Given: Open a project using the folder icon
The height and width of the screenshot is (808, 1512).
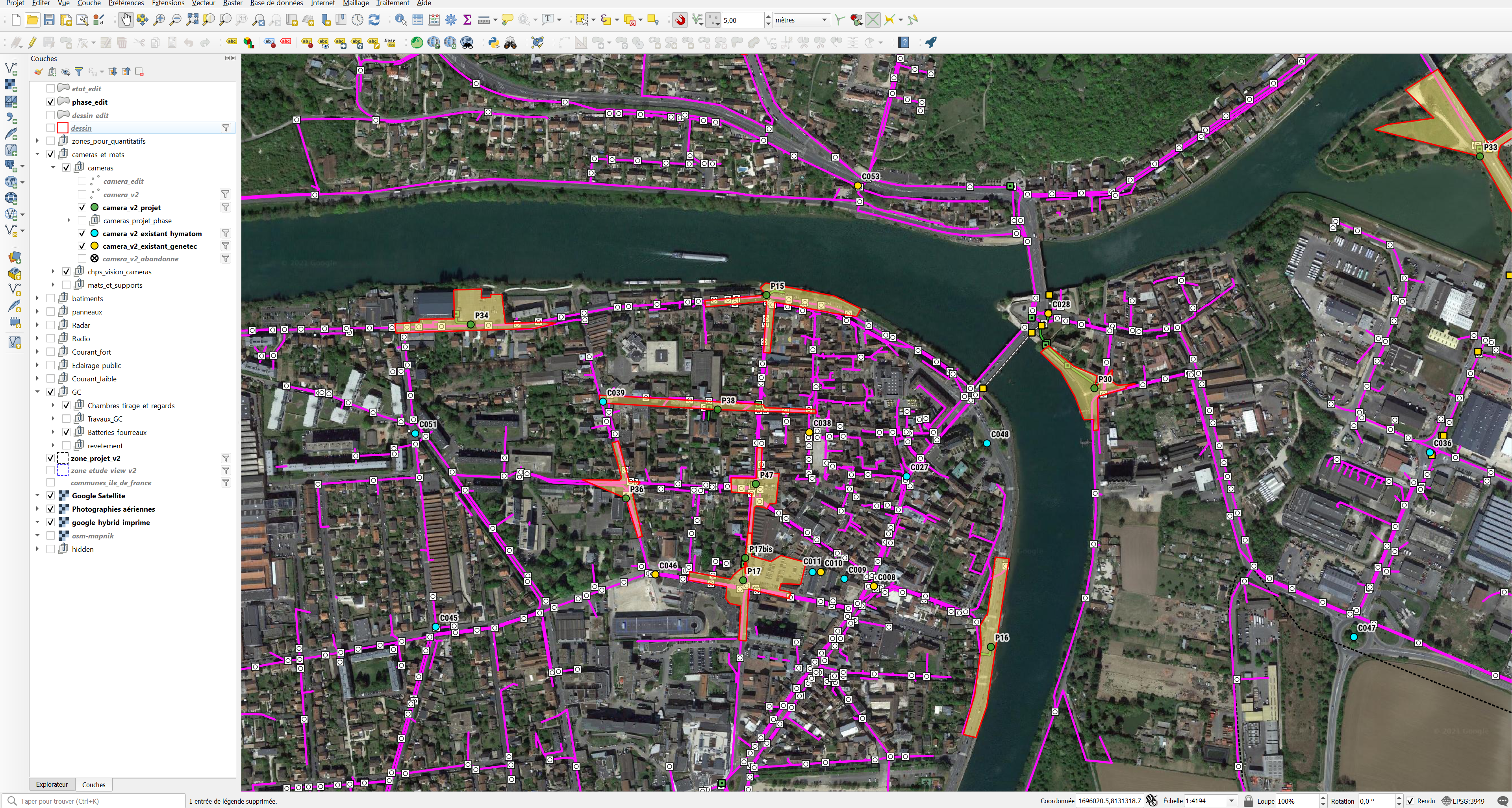Looking at the screenshot, I should [x=32, y=20].
